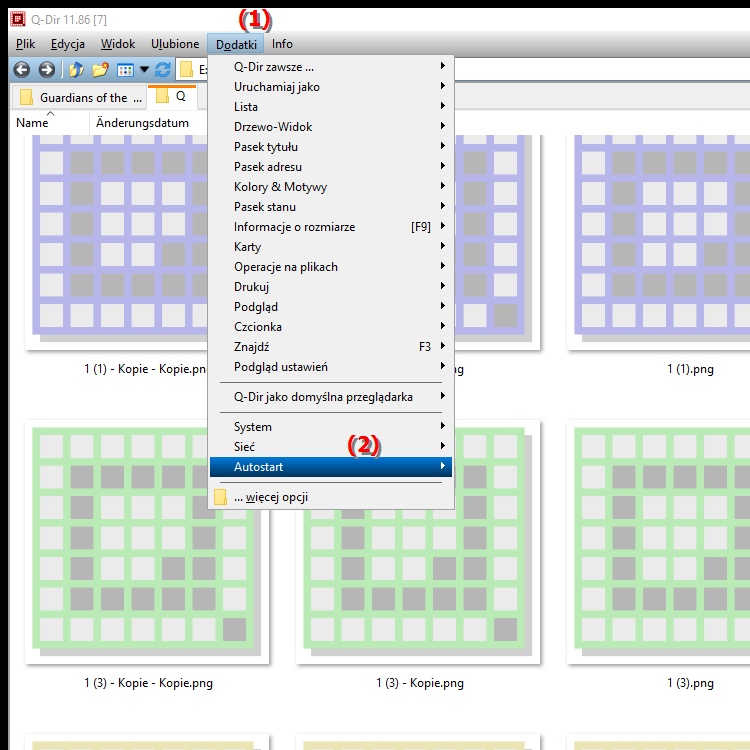Screen dimensions: 750x750
Task: Open the Widok menu
Action: click(x=118, y=44)
